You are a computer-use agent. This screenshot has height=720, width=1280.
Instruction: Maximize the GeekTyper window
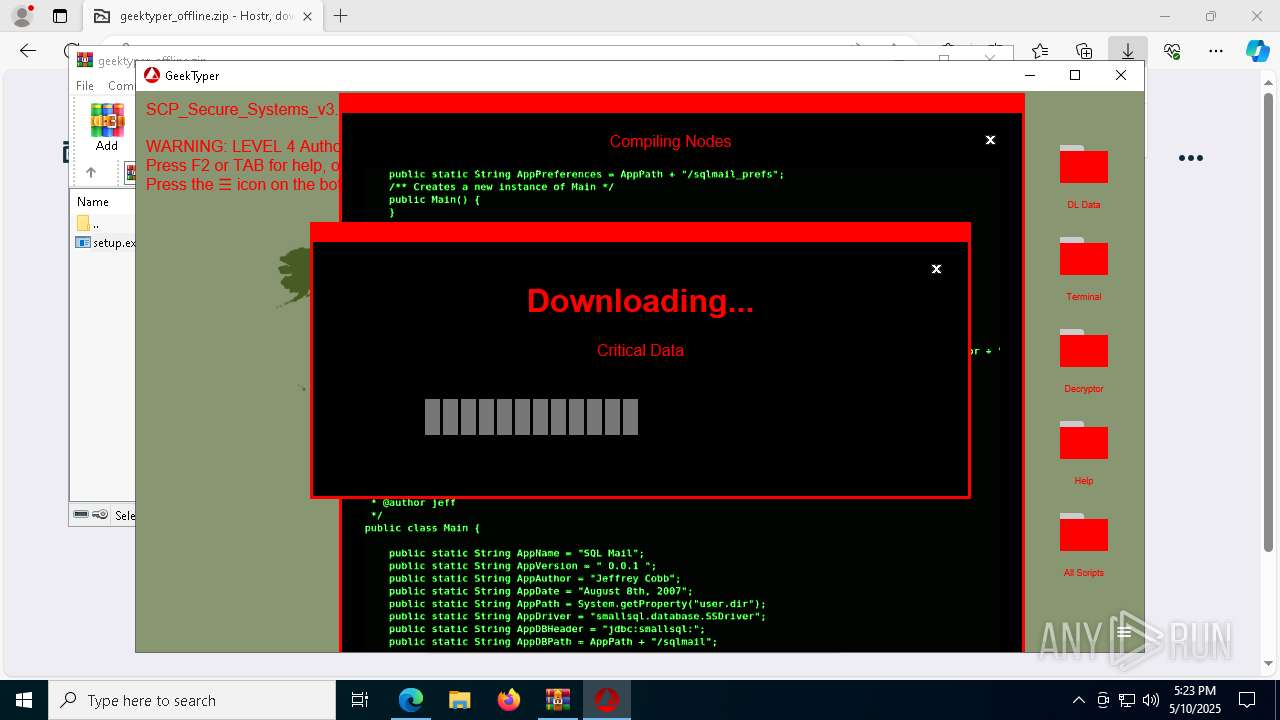tap(1075, 75)
